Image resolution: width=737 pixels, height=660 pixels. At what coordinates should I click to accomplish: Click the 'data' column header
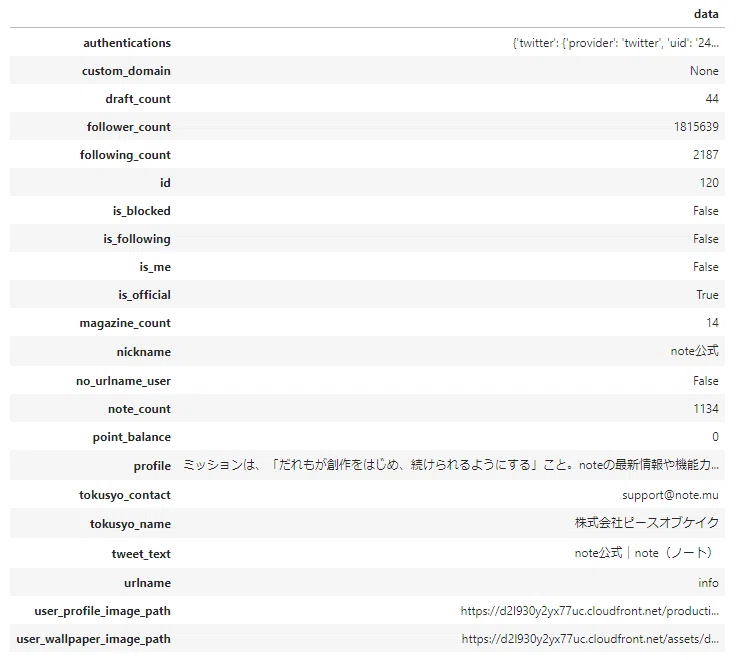706,14
